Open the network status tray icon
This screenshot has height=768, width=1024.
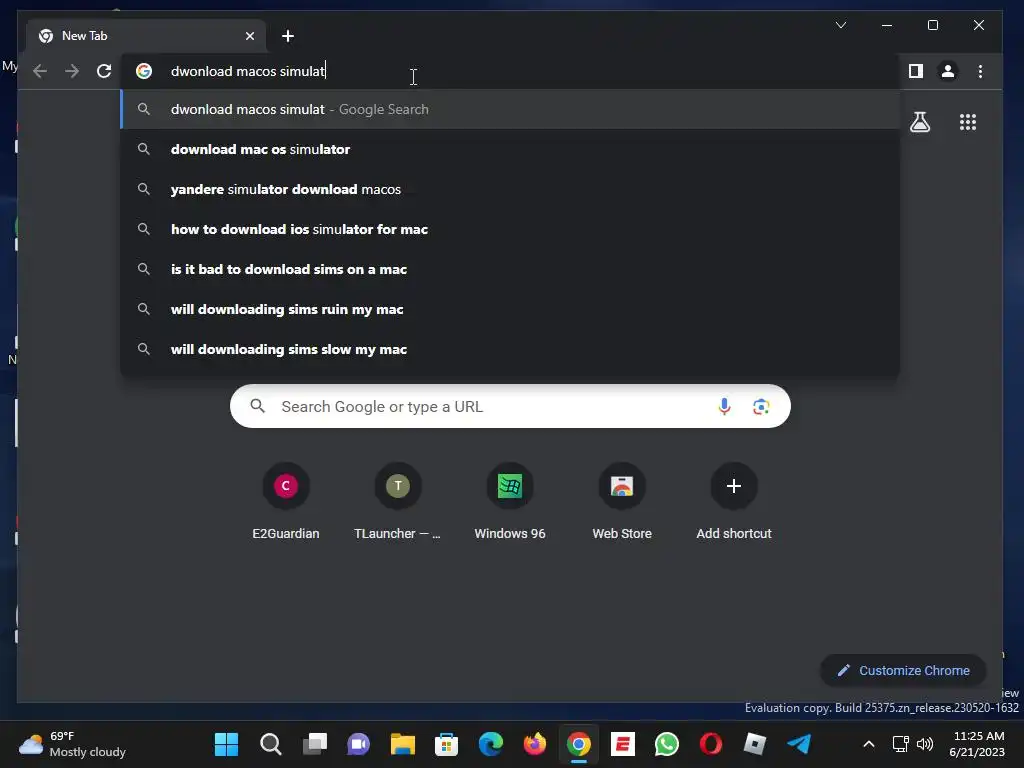click(901, 744)
